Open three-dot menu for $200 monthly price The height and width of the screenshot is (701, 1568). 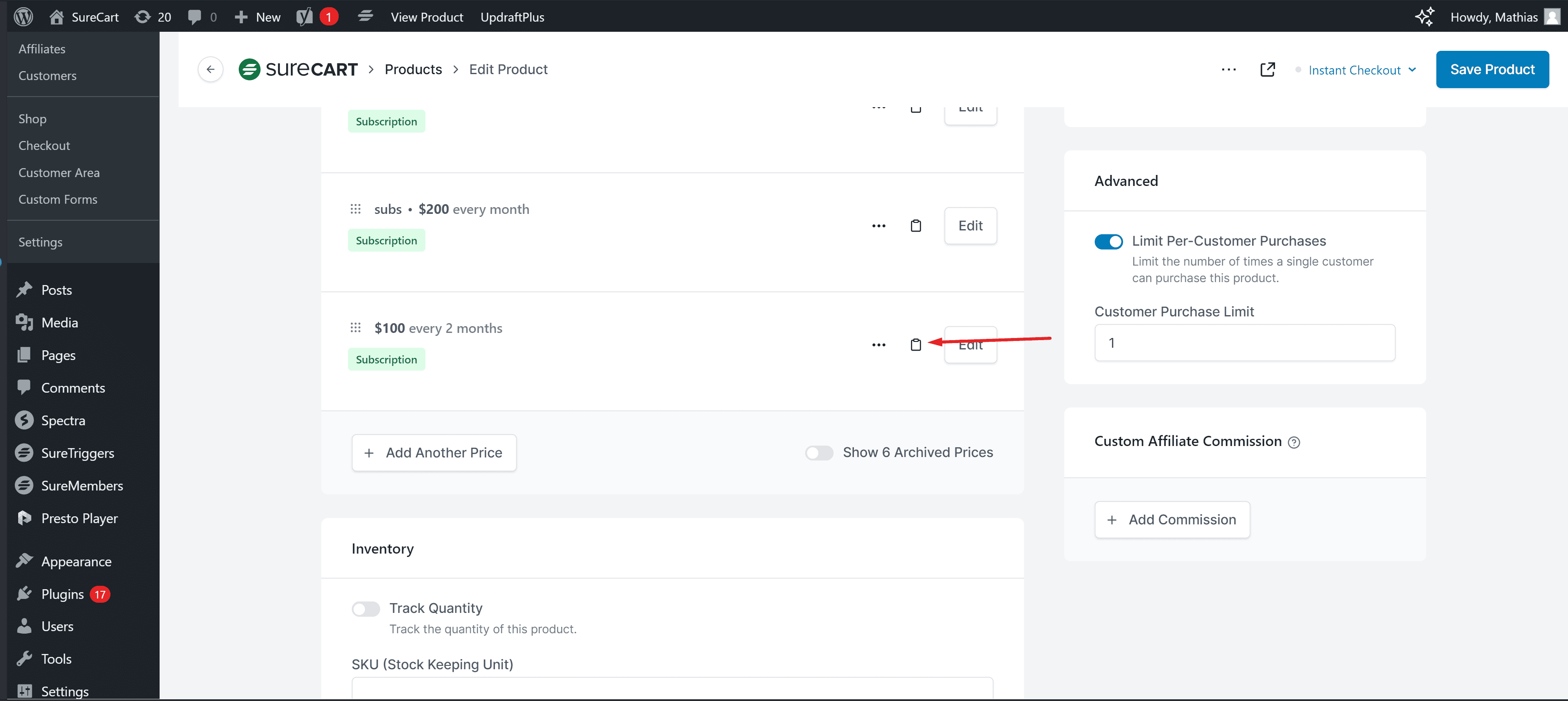(x=878, y=226)
